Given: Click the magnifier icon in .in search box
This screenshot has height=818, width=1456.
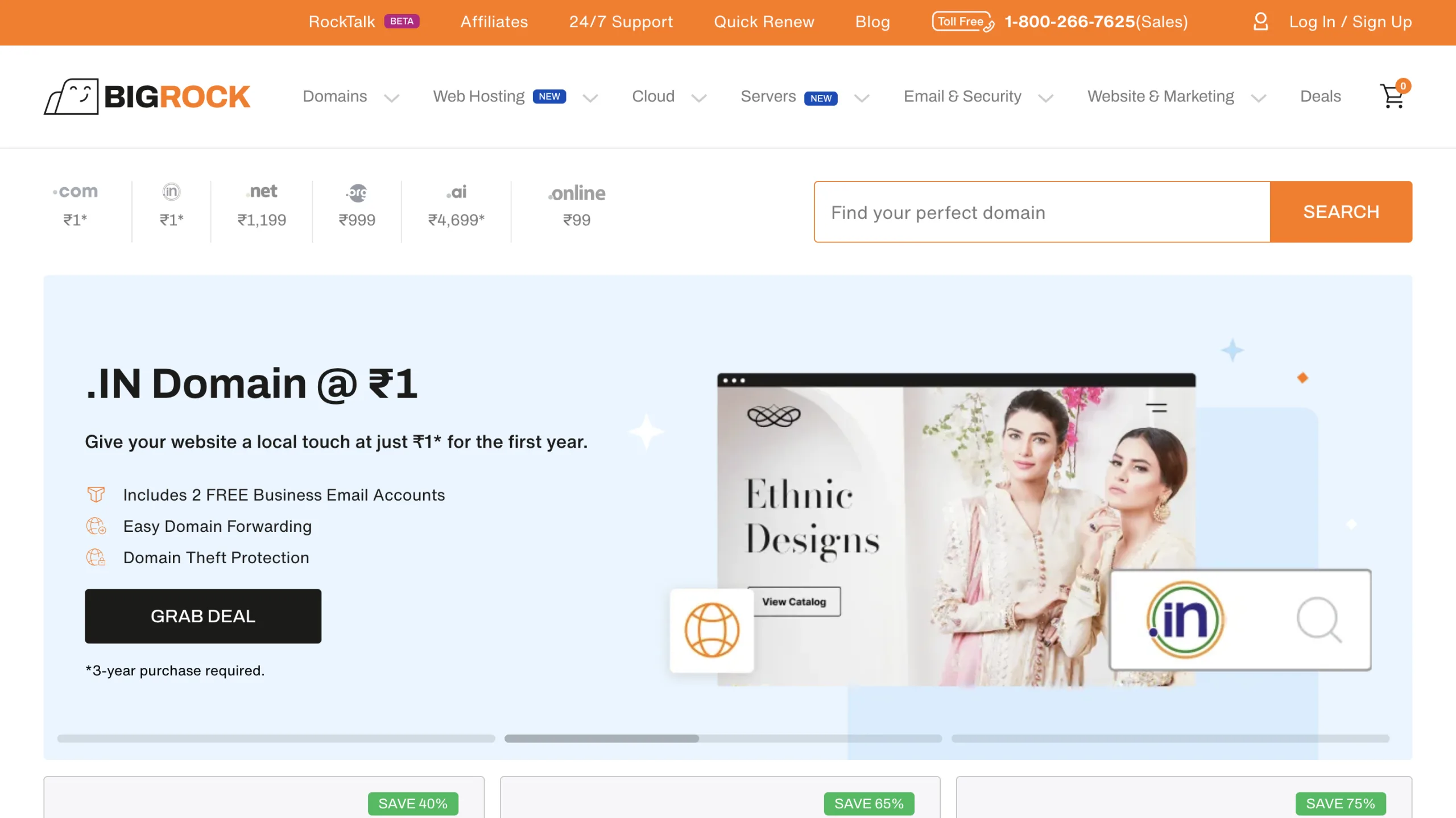Looking at the screenshot, I should [x=1319, y=619].
